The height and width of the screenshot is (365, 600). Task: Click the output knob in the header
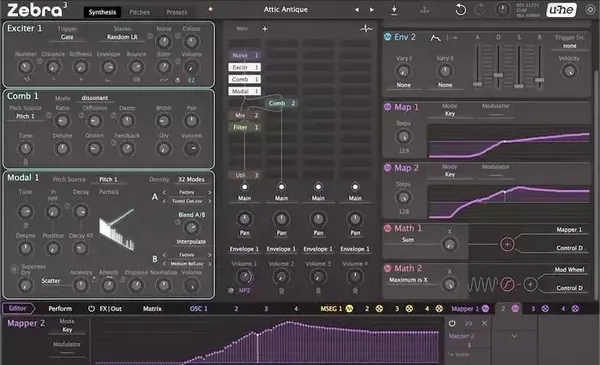point(503,10)
